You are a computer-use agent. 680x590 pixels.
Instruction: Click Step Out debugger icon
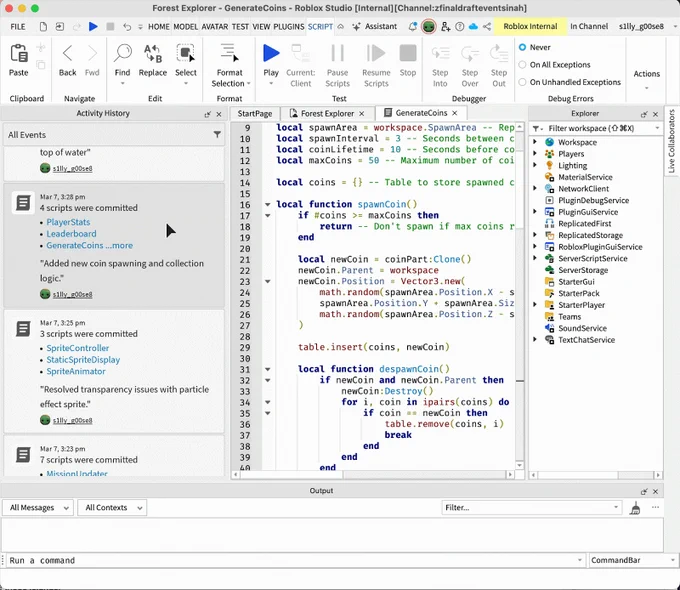click(x=499, y=54)
